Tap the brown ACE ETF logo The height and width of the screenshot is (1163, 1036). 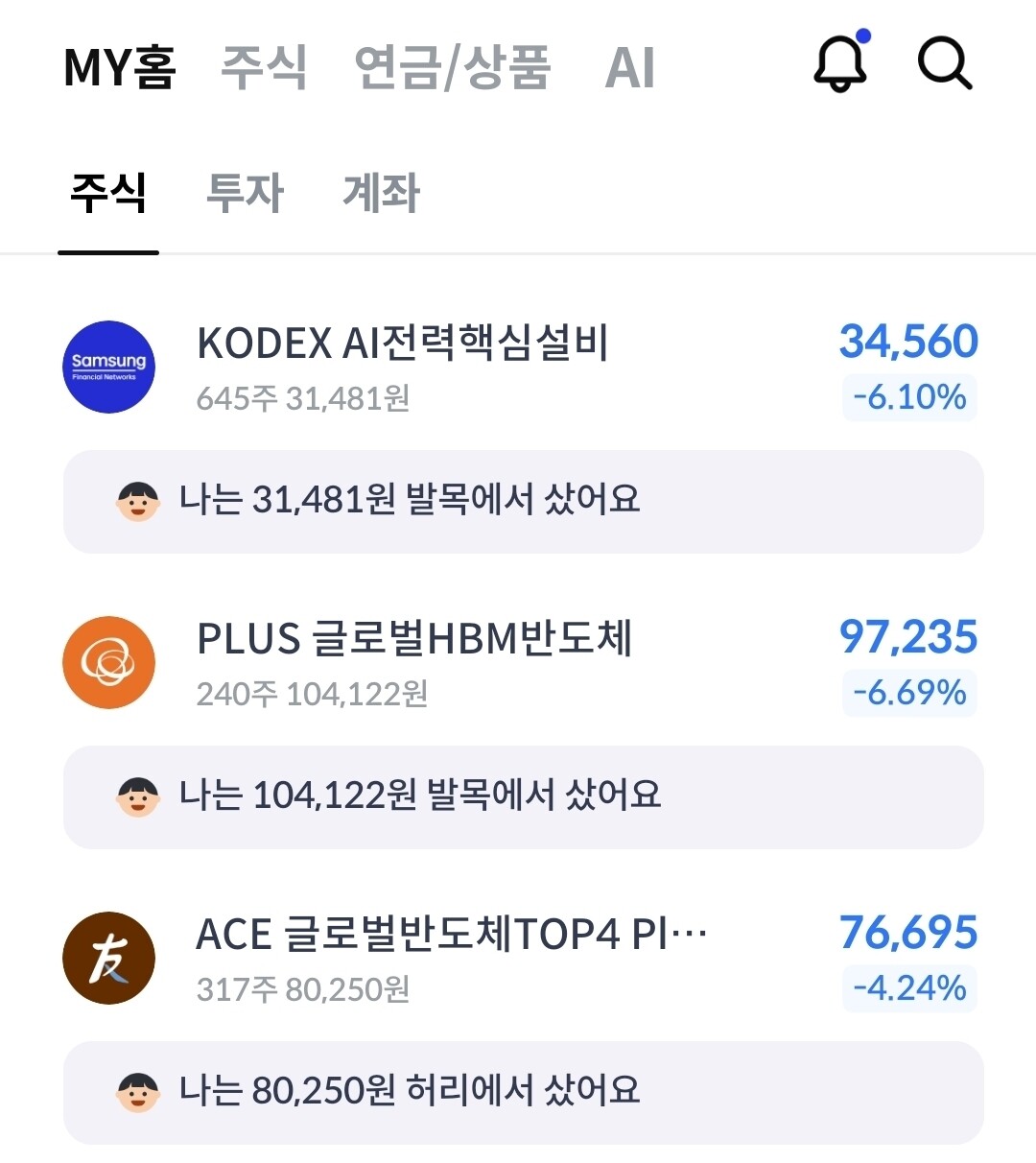click(x=109, y=959)
